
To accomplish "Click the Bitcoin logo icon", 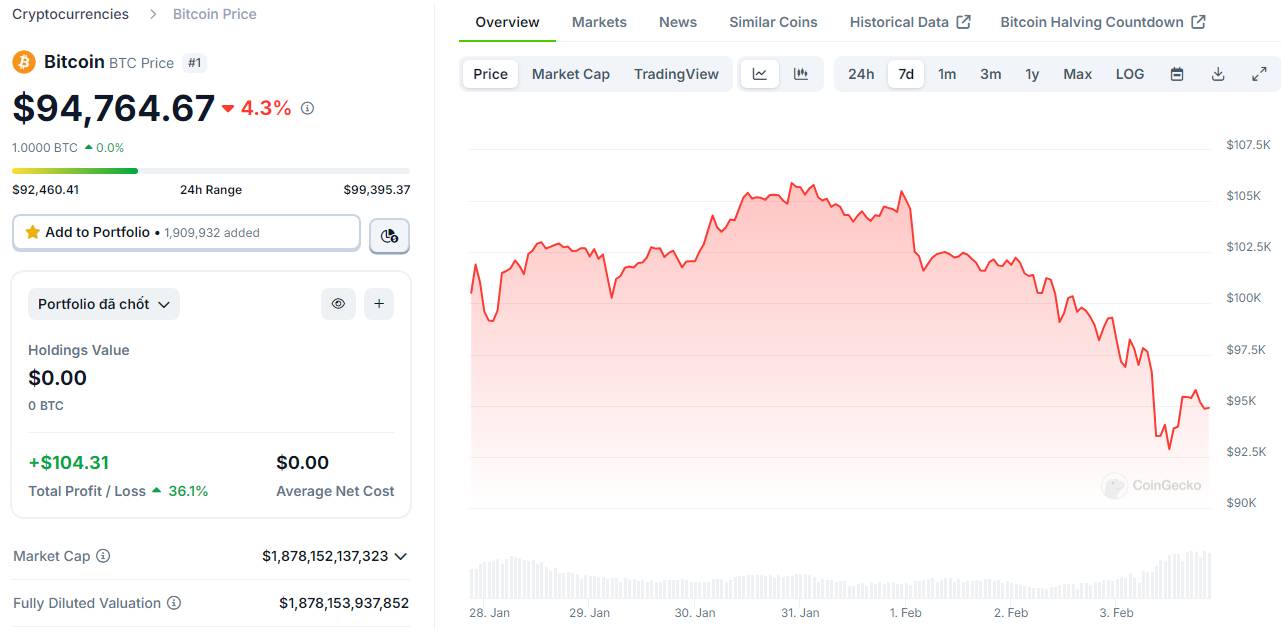I will [24, 62].
